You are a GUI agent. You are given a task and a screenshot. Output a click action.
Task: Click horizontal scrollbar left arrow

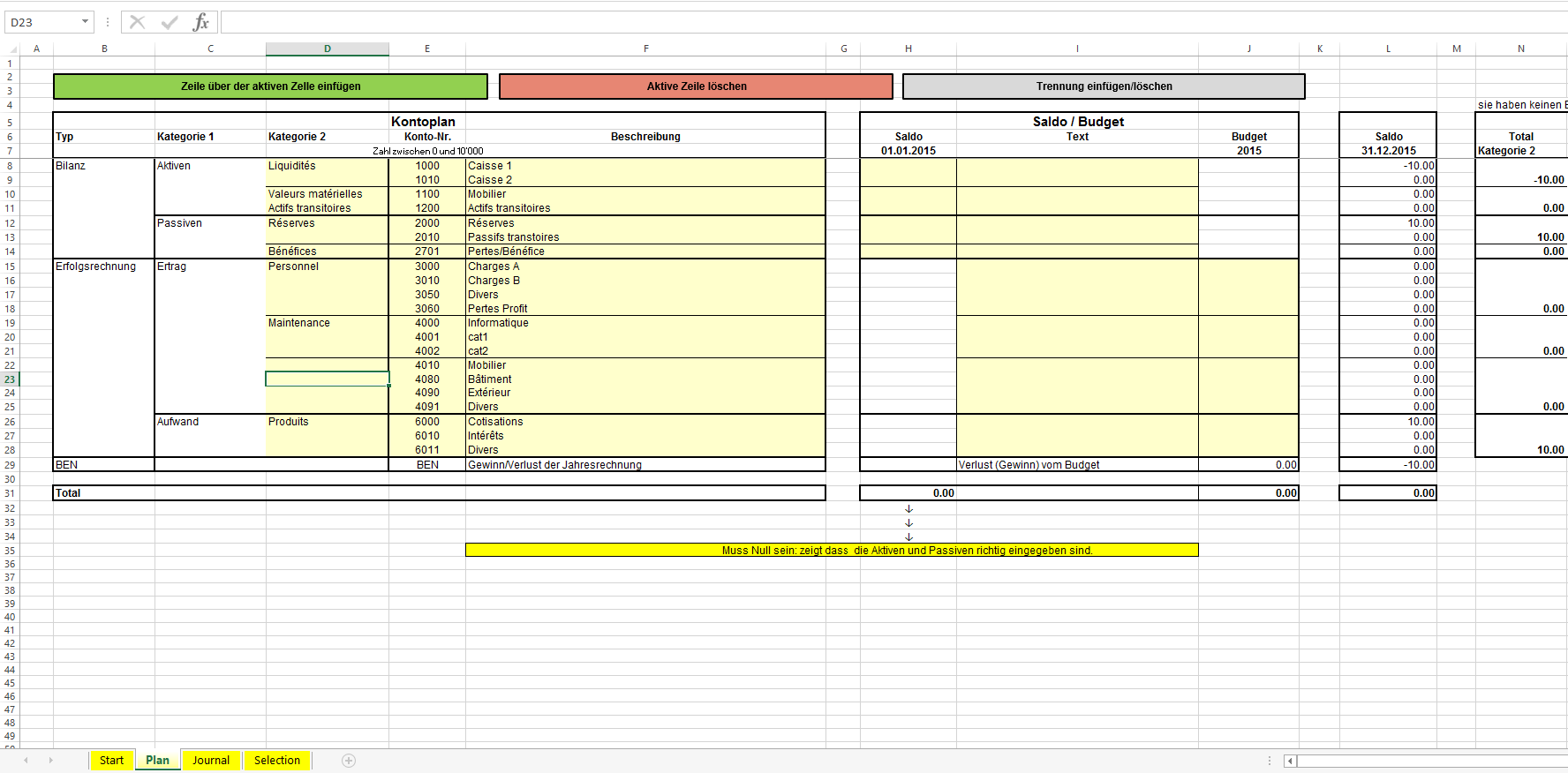click(1290, 761)
